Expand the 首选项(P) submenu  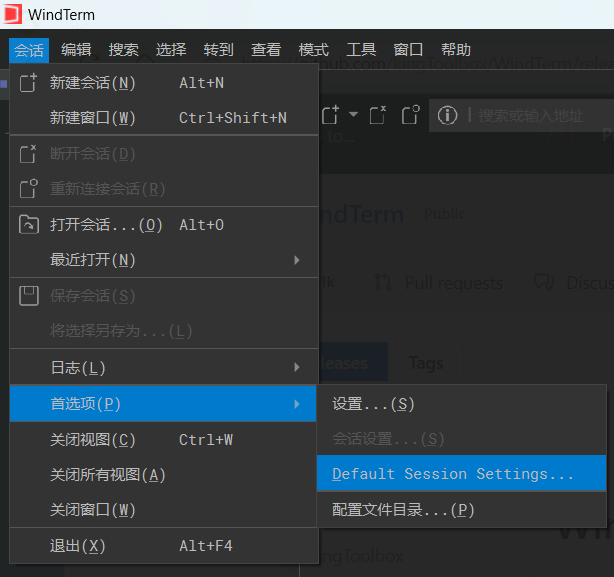click(163, 404)
